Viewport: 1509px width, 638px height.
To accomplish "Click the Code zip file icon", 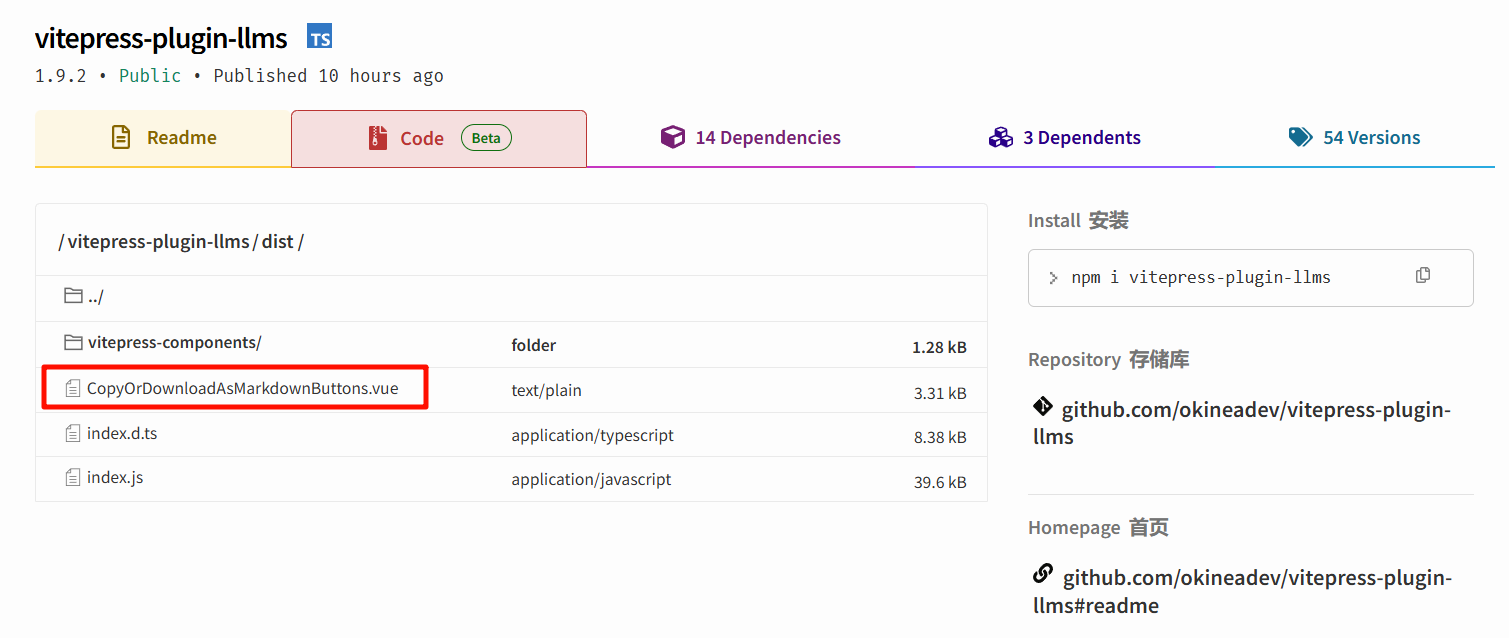I will point(377,138).
